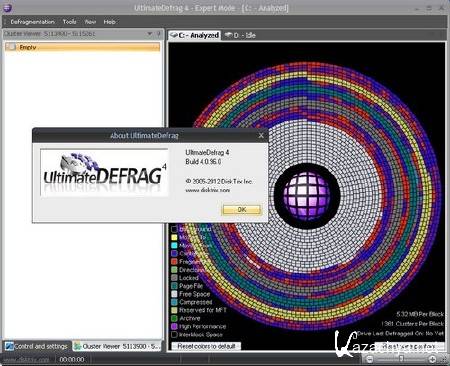Screen dimensions: 450x366
Task: Click OK in the About dialog
Action: [x=242, y=210]
